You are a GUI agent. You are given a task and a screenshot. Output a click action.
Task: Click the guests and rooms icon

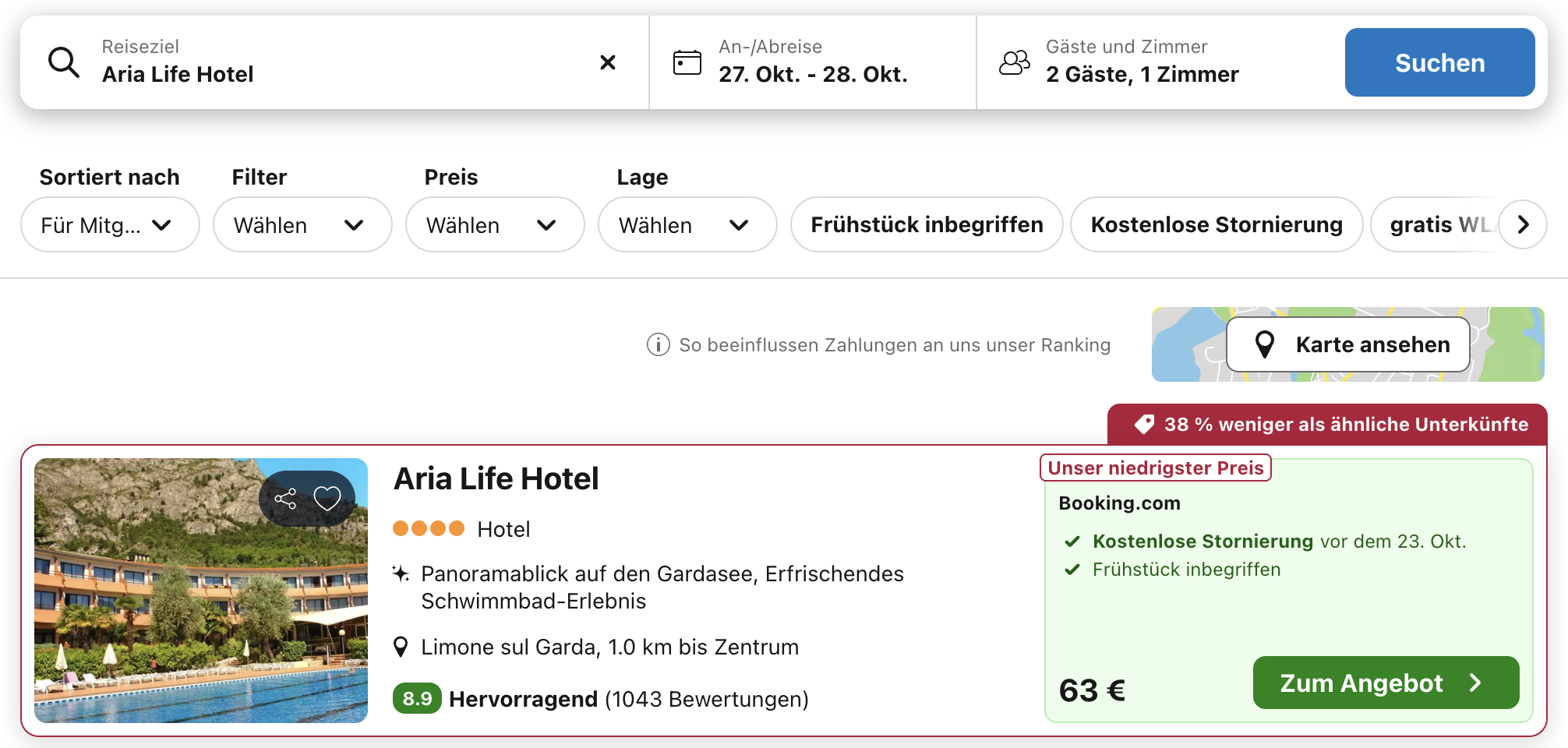1014,62
